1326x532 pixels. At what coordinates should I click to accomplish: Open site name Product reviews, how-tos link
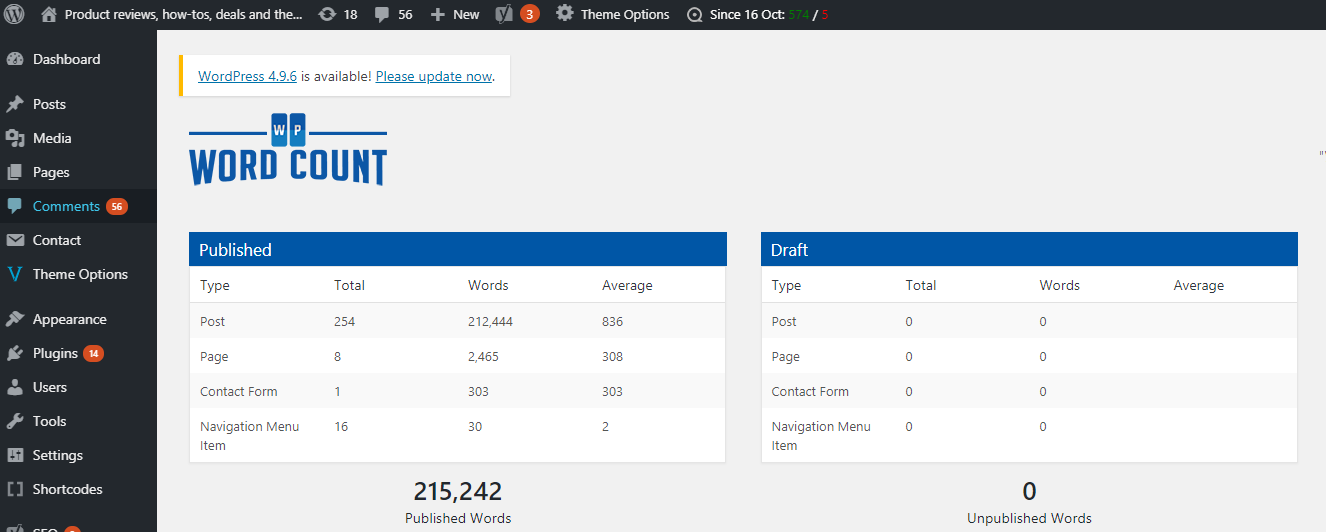[x=183, y=14]
